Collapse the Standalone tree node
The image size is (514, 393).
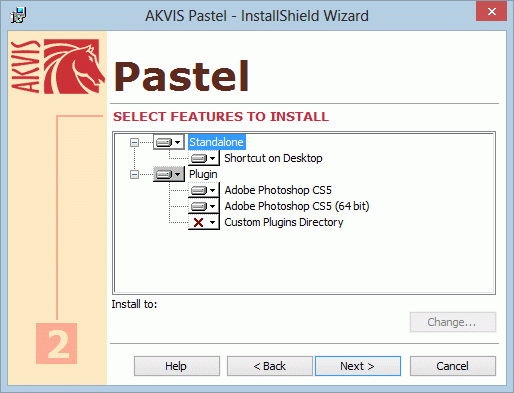(x=134, y=143)
